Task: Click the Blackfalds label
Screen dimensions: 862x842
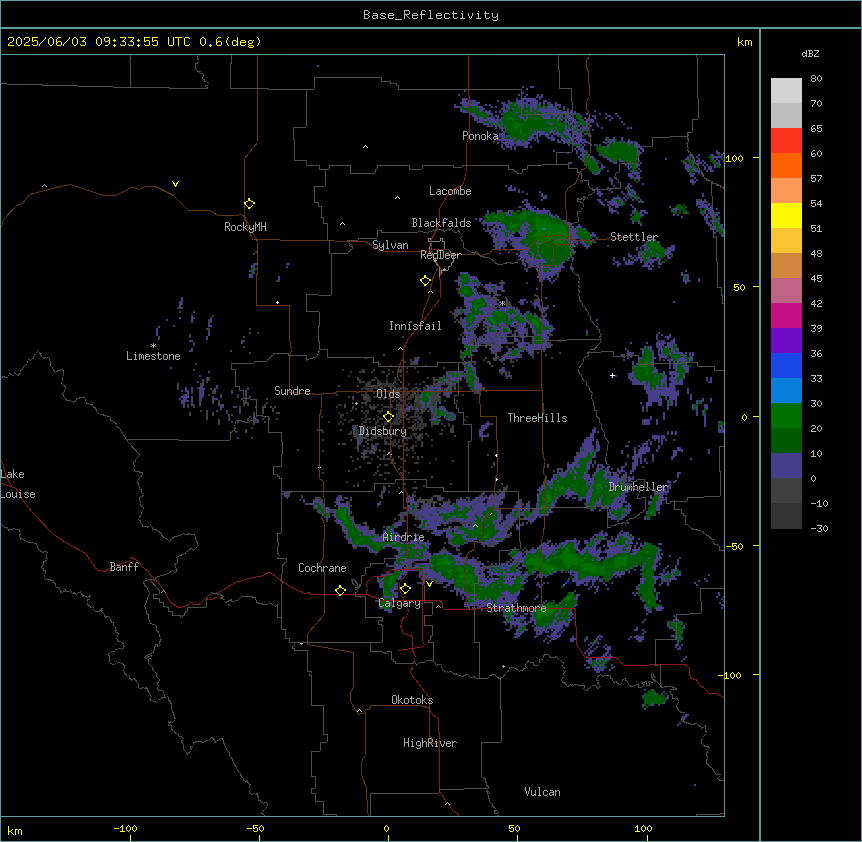Action: coord(441,223)
